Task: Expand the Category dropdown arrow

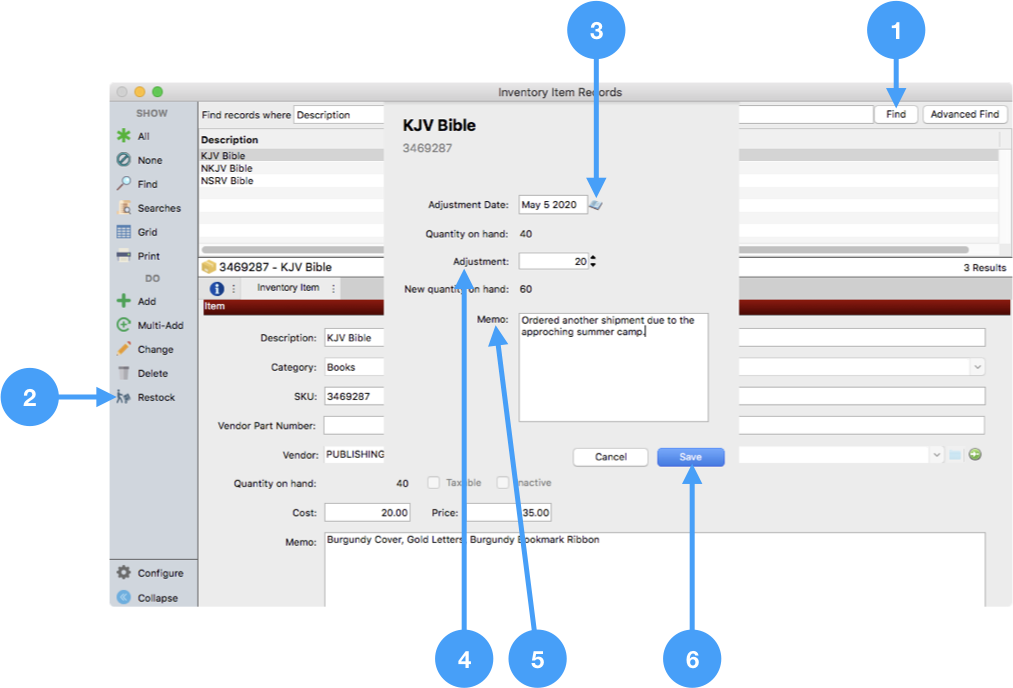Action: (976, 367)
